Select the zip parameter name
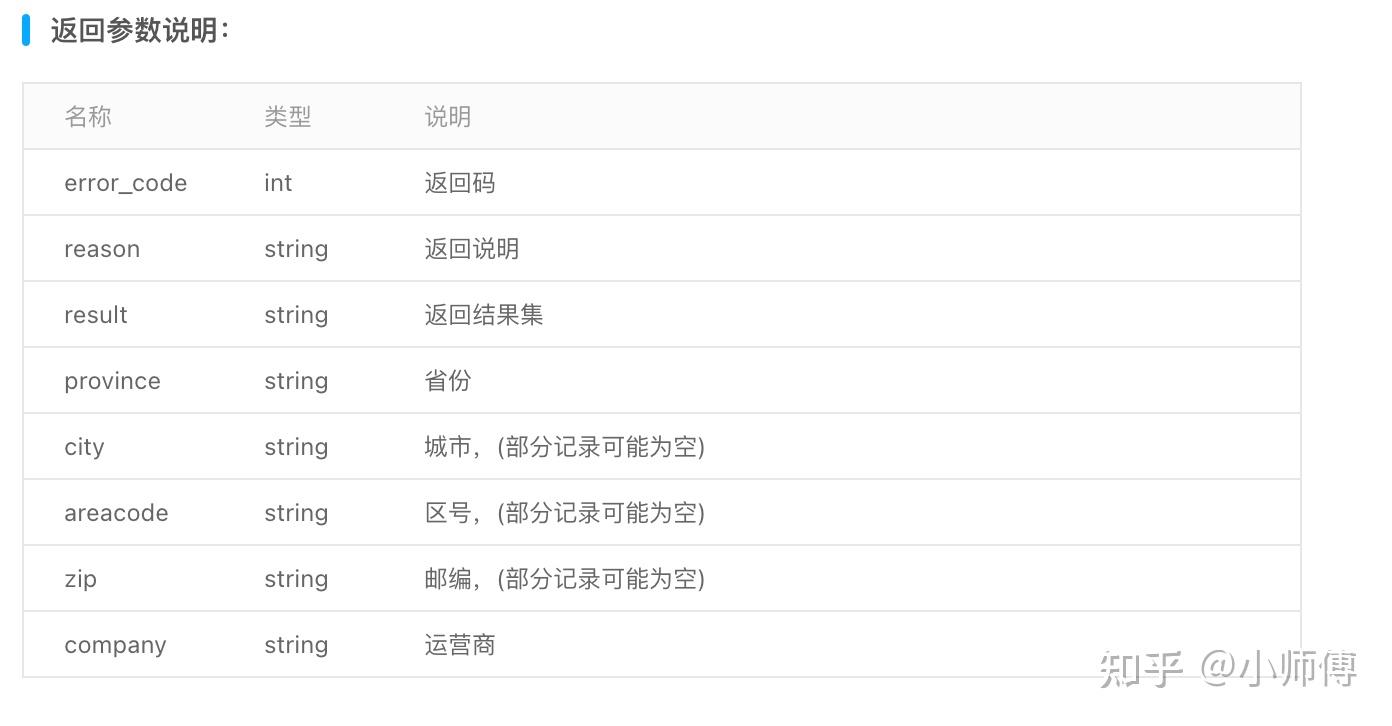Image resolution: width=1392 pixels, height=726 pixels. coord(80,579)
